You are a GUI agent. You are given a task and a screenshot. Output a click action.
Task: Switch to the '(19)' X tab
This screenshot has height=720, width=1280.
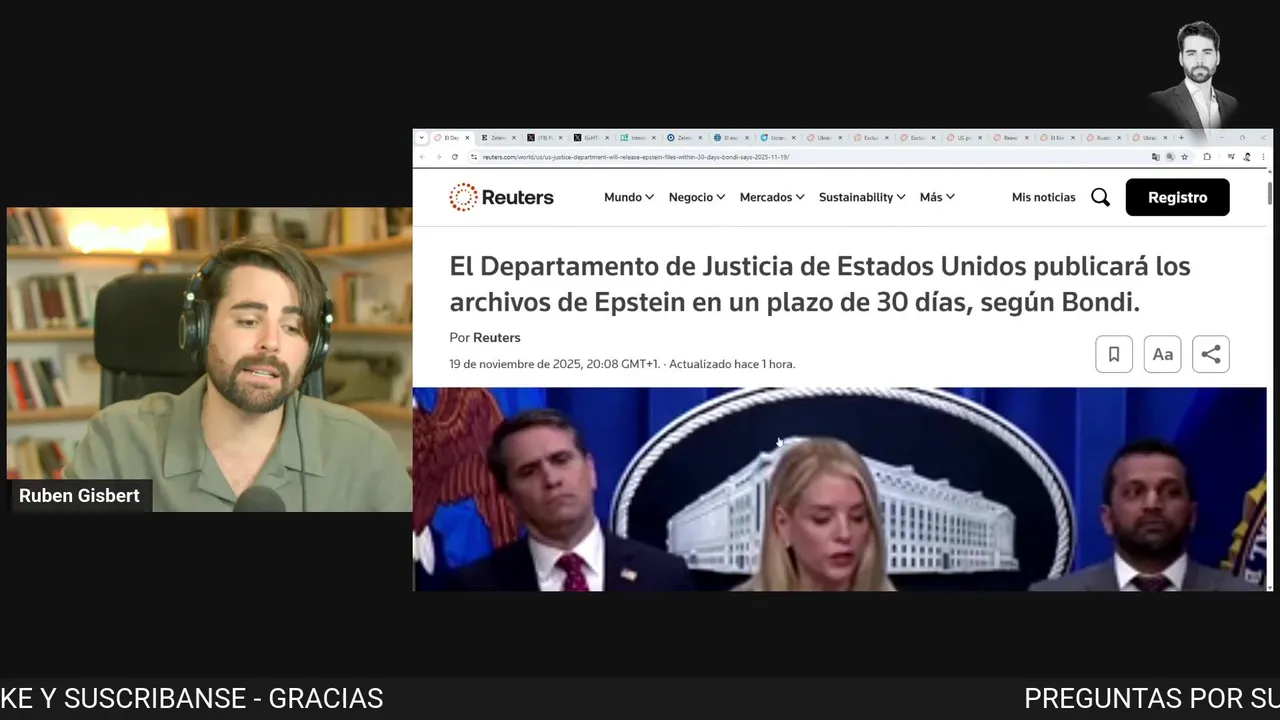545,138
